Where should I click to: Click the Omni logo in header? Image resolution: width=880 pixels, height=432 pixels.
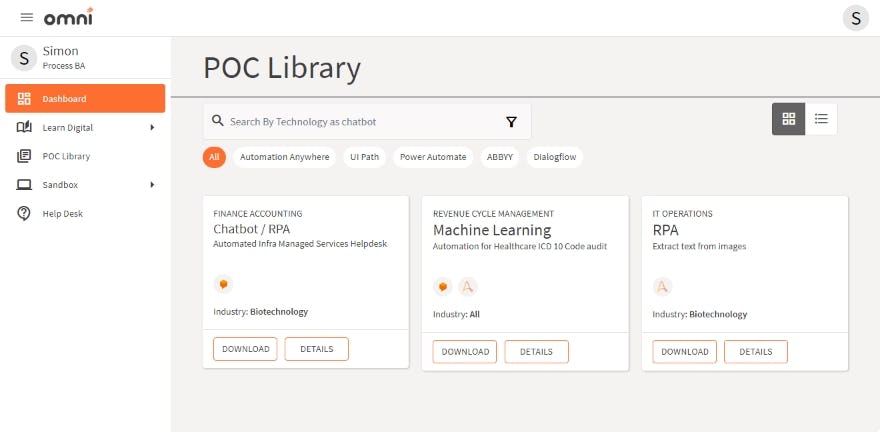click(x=70, y=17)
